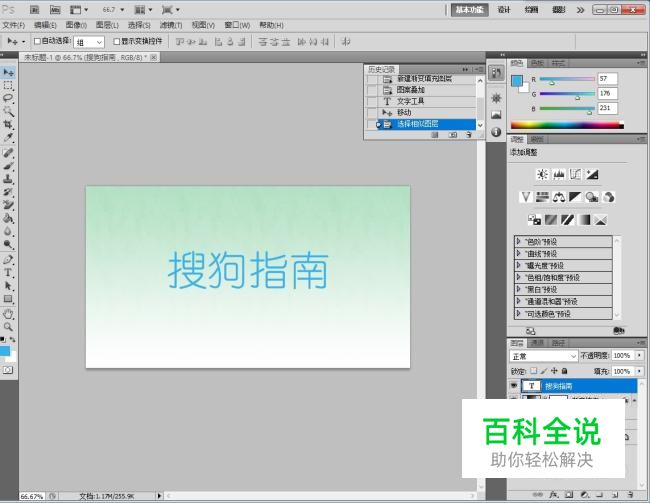Swap foreground and background colors

[13, 339]
